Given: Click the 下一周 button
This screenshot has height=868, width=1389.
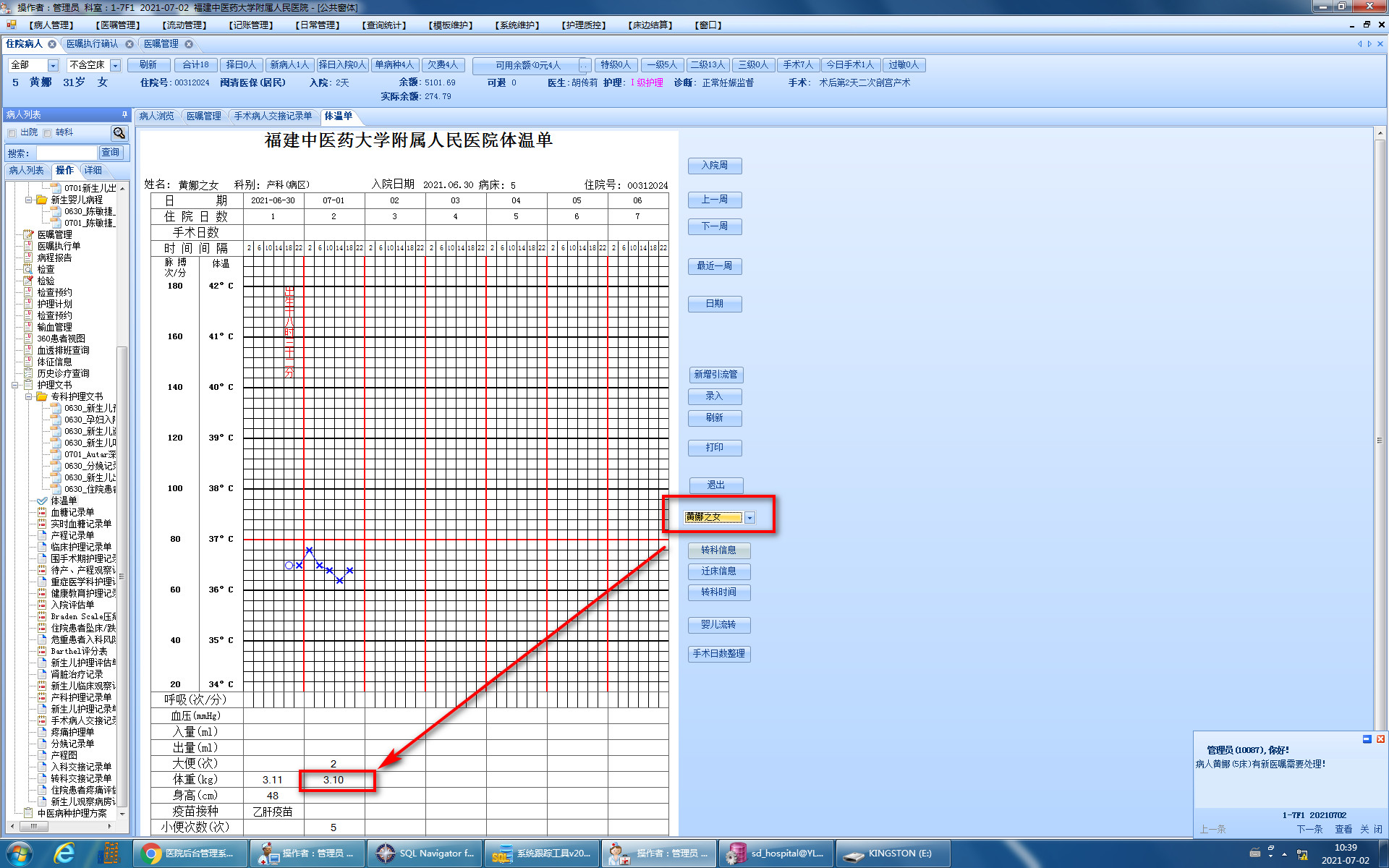Looking at the screenshot, I should (x=714, y=226).
